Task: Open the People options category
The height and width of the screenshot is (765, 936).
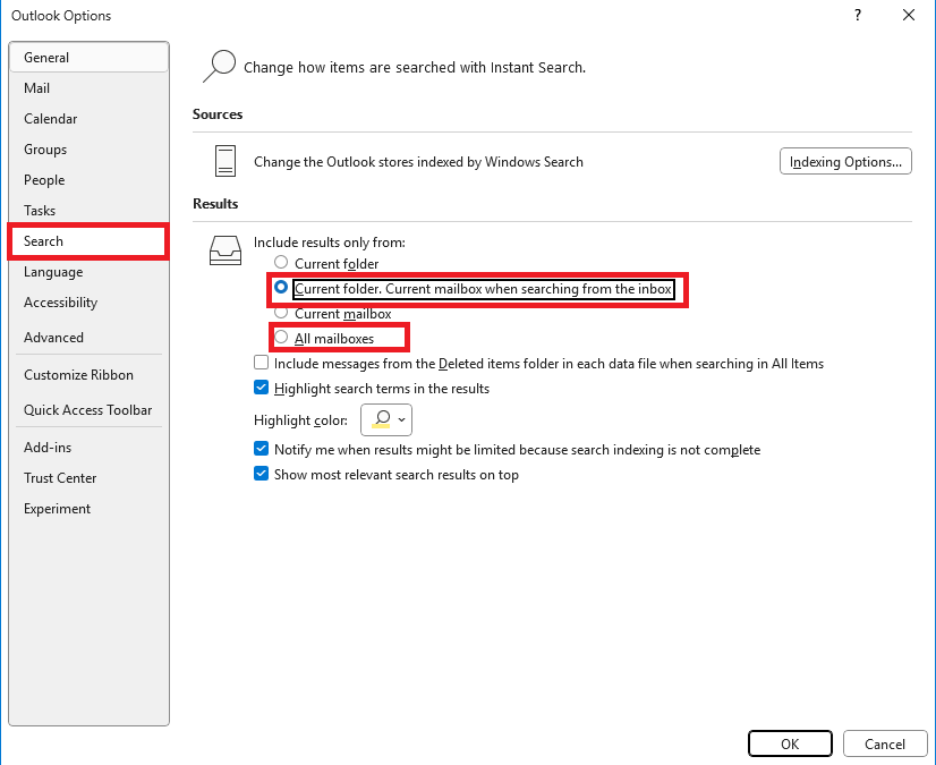Action: click(x=89, y=180)
